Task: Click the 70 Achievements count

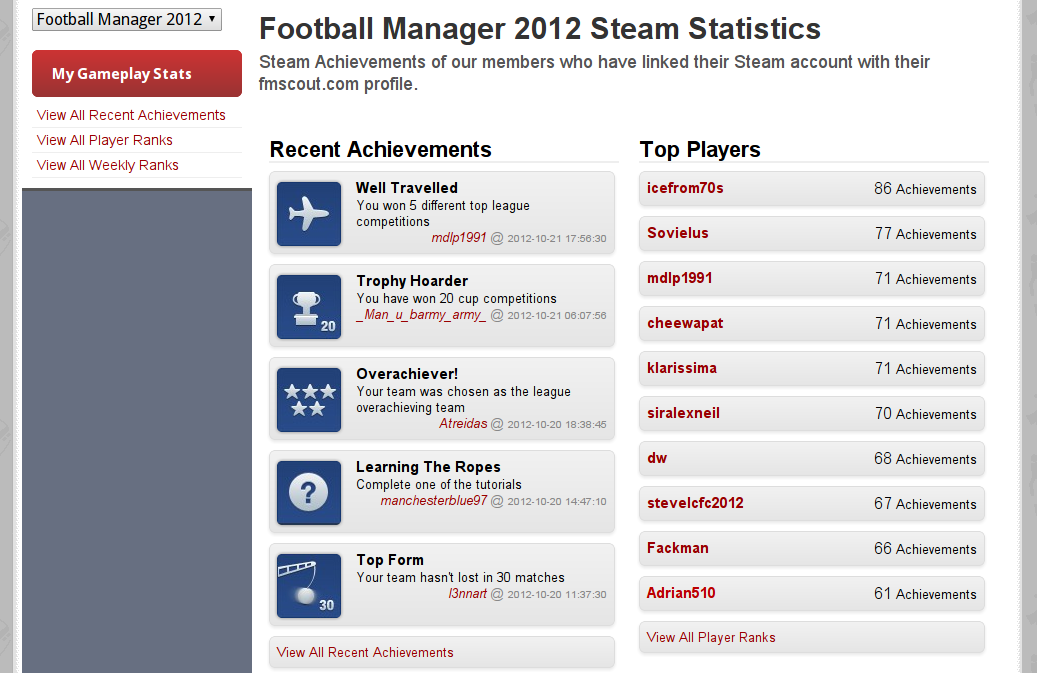Action: point(926,414)
